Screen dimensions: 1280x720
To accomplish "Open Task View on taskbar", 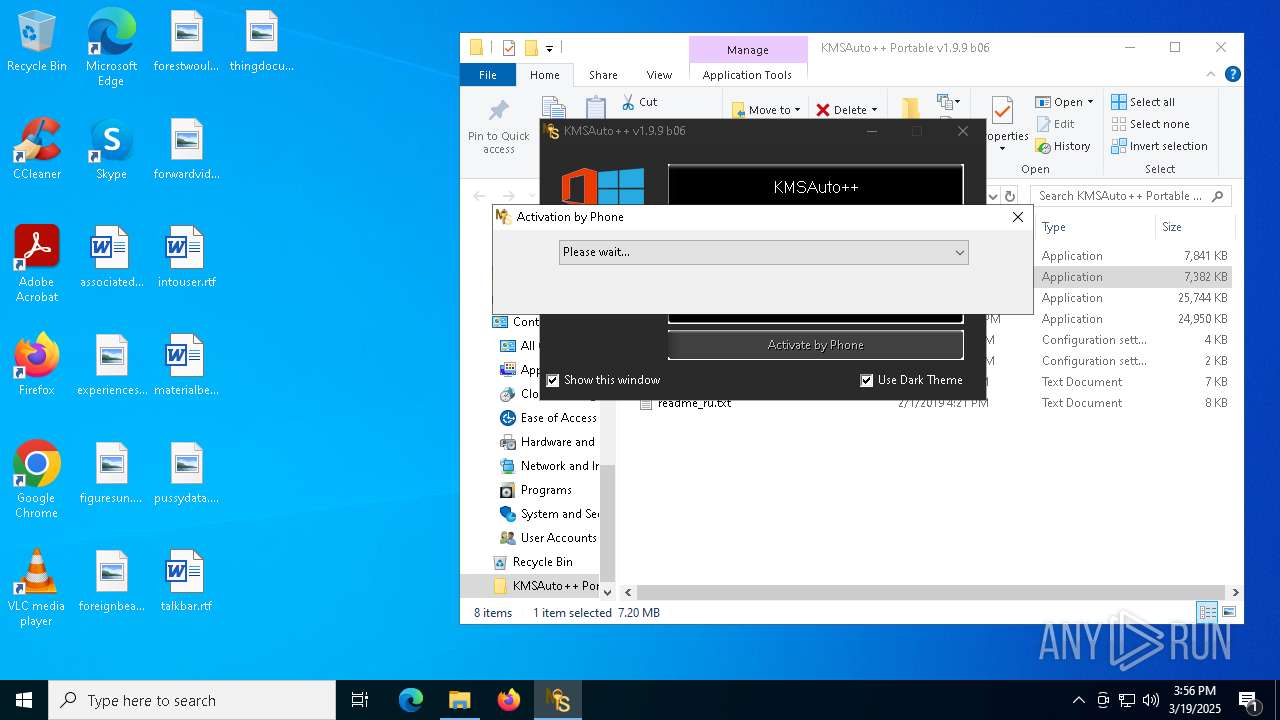I will [360, 700].
